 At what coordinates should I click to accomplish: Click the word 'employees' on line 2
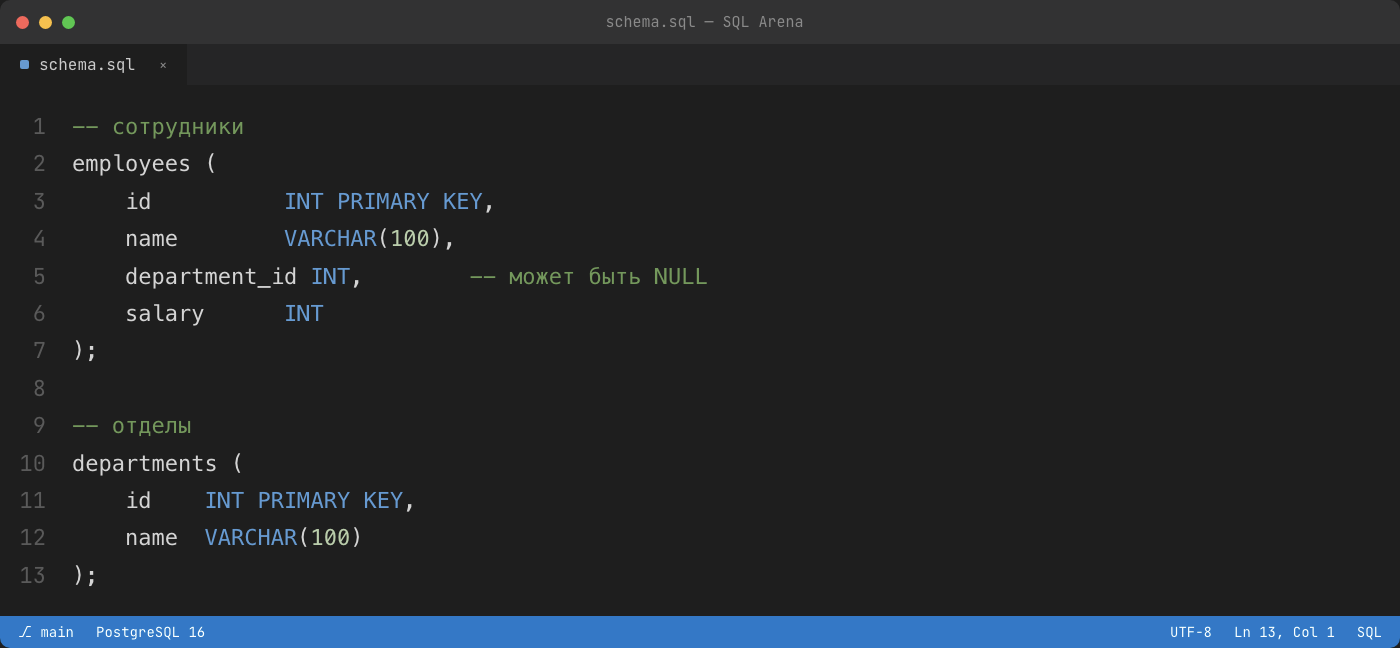pyautogui.click(x=131, y=164)
